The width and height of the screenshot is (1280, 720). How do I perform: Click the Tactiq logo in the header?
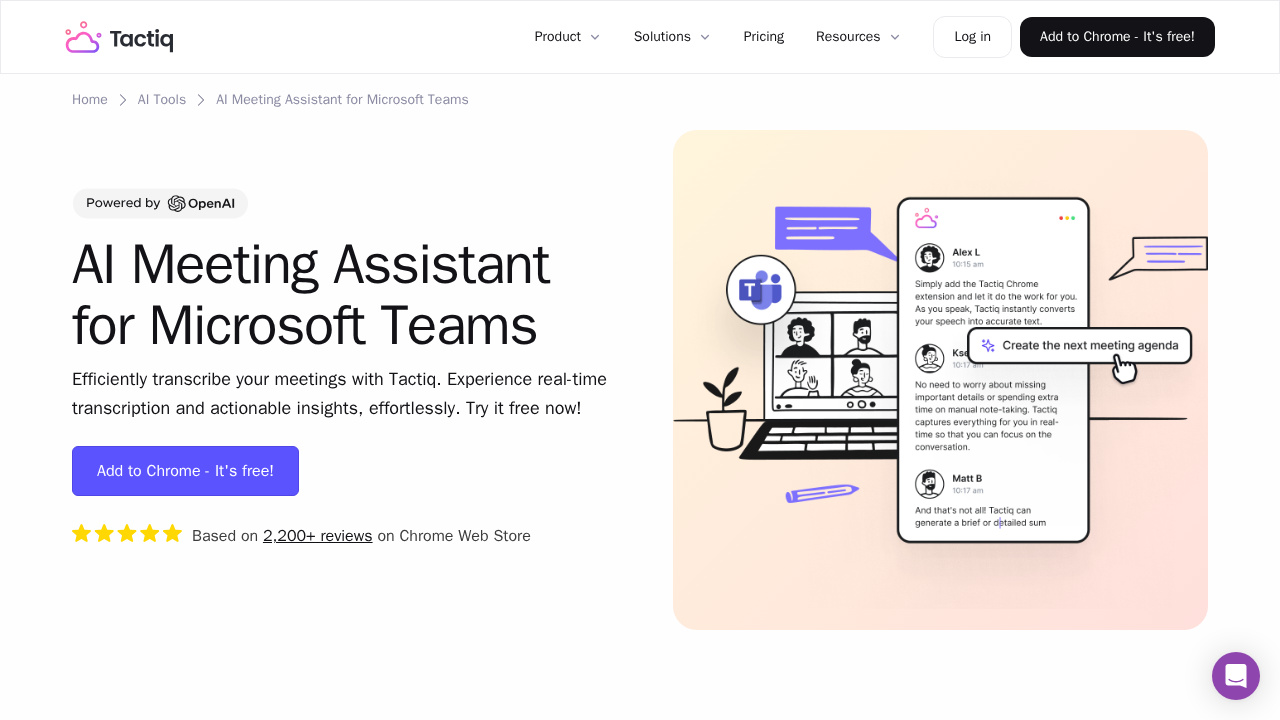point(119,37)
